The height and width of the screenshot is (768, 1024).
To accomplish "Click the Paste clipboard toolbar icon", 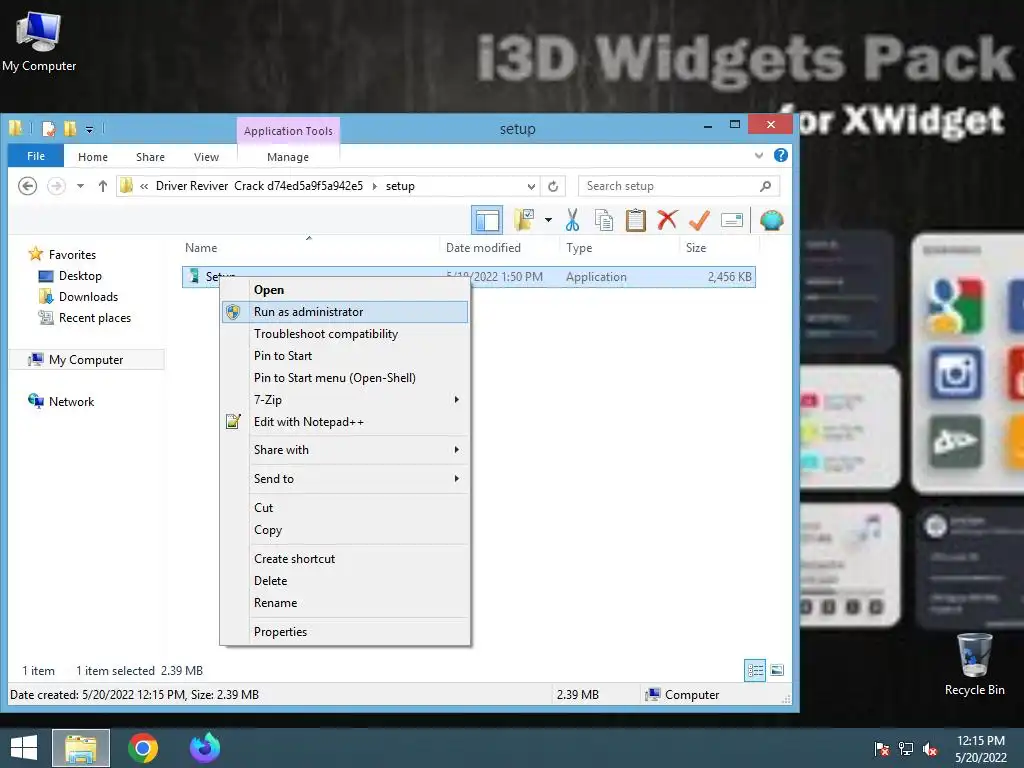I will click(635, 220).
